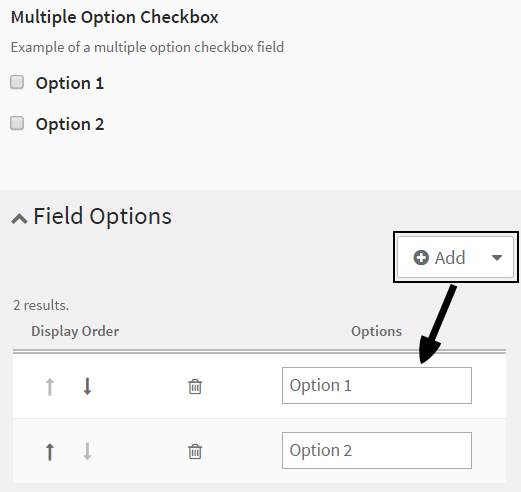Click greyed up arrow in Option 1 row
The image size is (521, 492).
pyautogui.click(x=50, y=387)
